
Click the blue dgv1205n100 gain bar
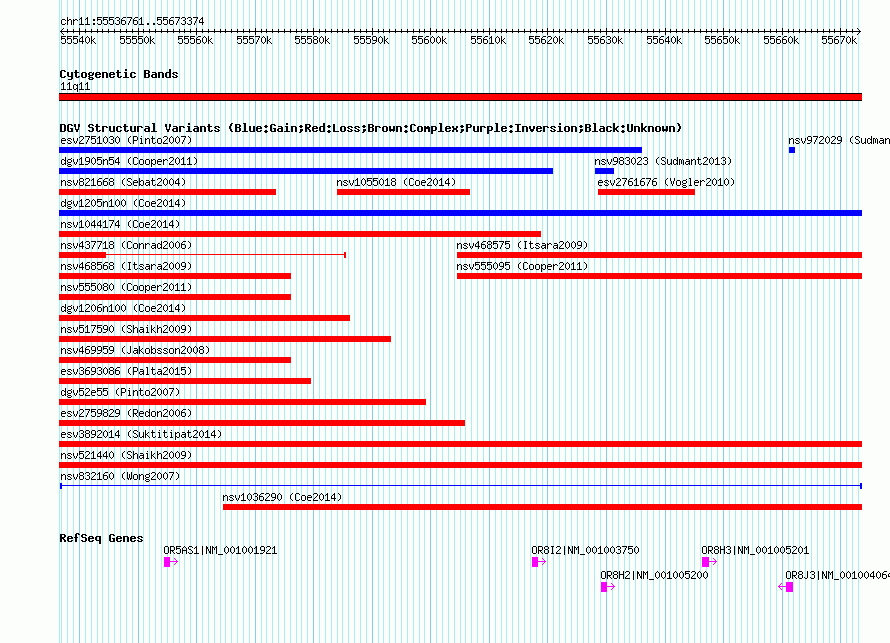click(460, 213)
